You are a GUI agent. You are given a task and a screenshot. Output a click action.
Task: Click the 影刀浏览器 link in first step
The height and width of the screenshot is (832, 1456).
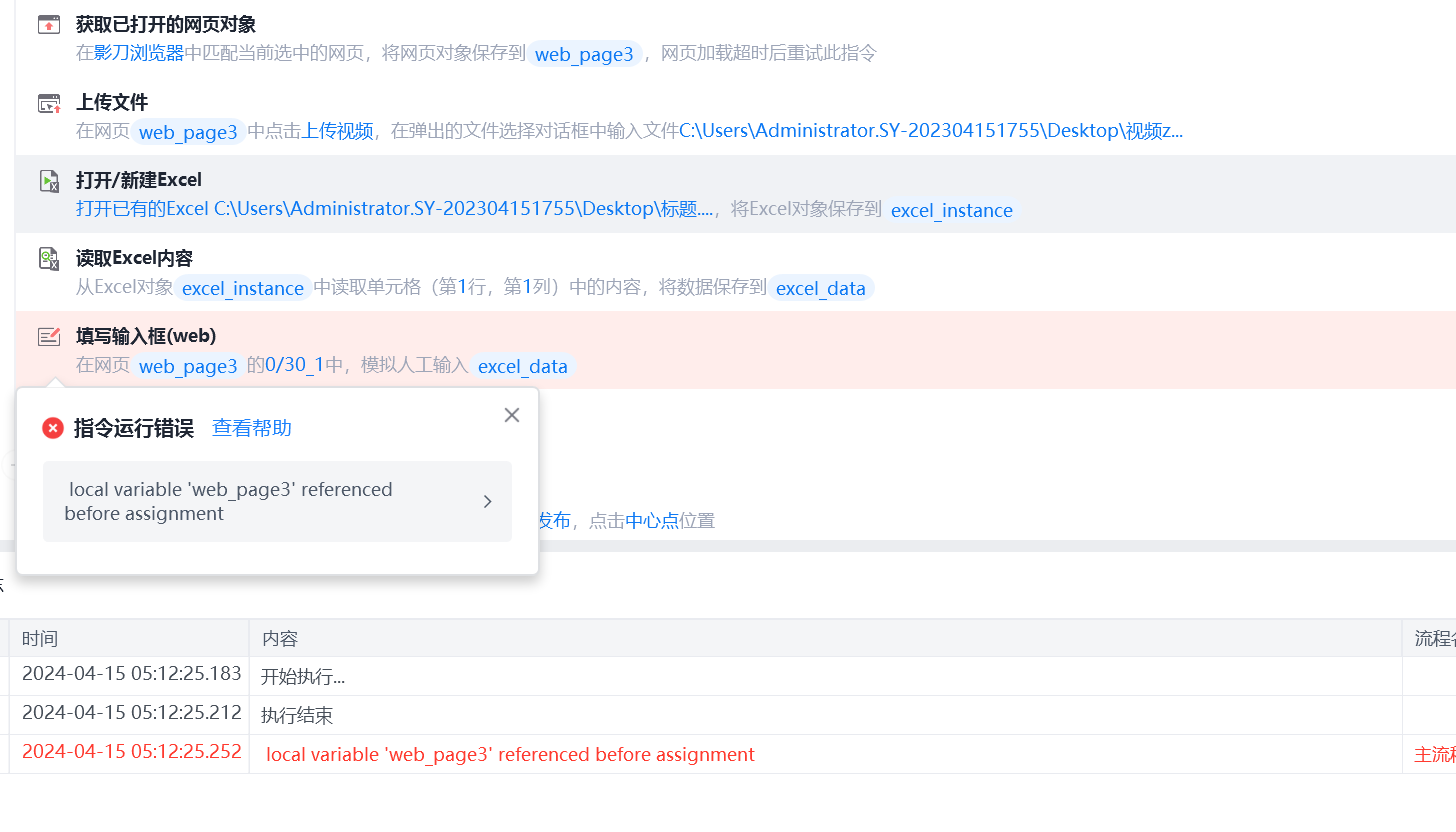(139, 53)
